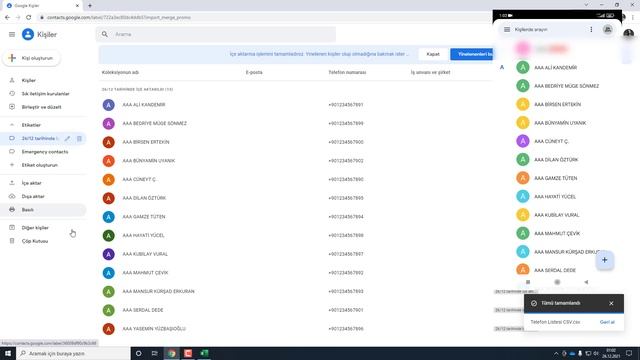Viewport: 640px width, 360px height.
Task: Click the search magnifier icon
Action: [105, 34]
